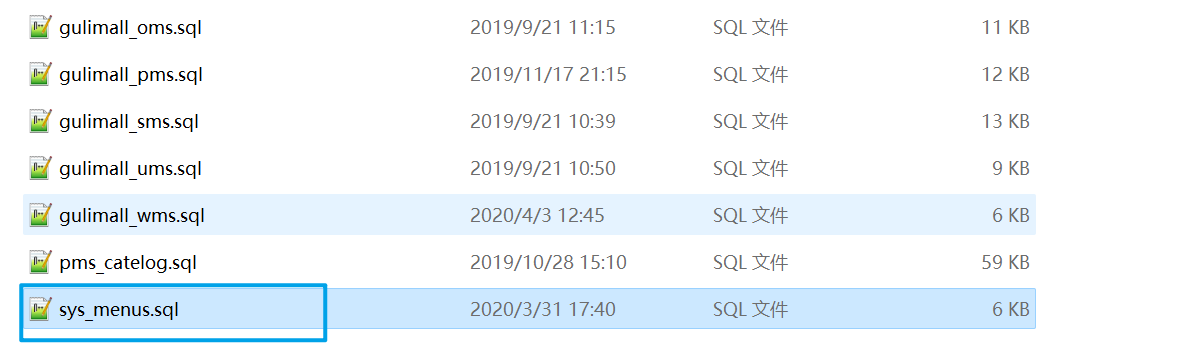The height and width of the screenshot is (364, 1183).
Task: Click the gulimall_pms.sql file icon
Action: click(41, 75)
